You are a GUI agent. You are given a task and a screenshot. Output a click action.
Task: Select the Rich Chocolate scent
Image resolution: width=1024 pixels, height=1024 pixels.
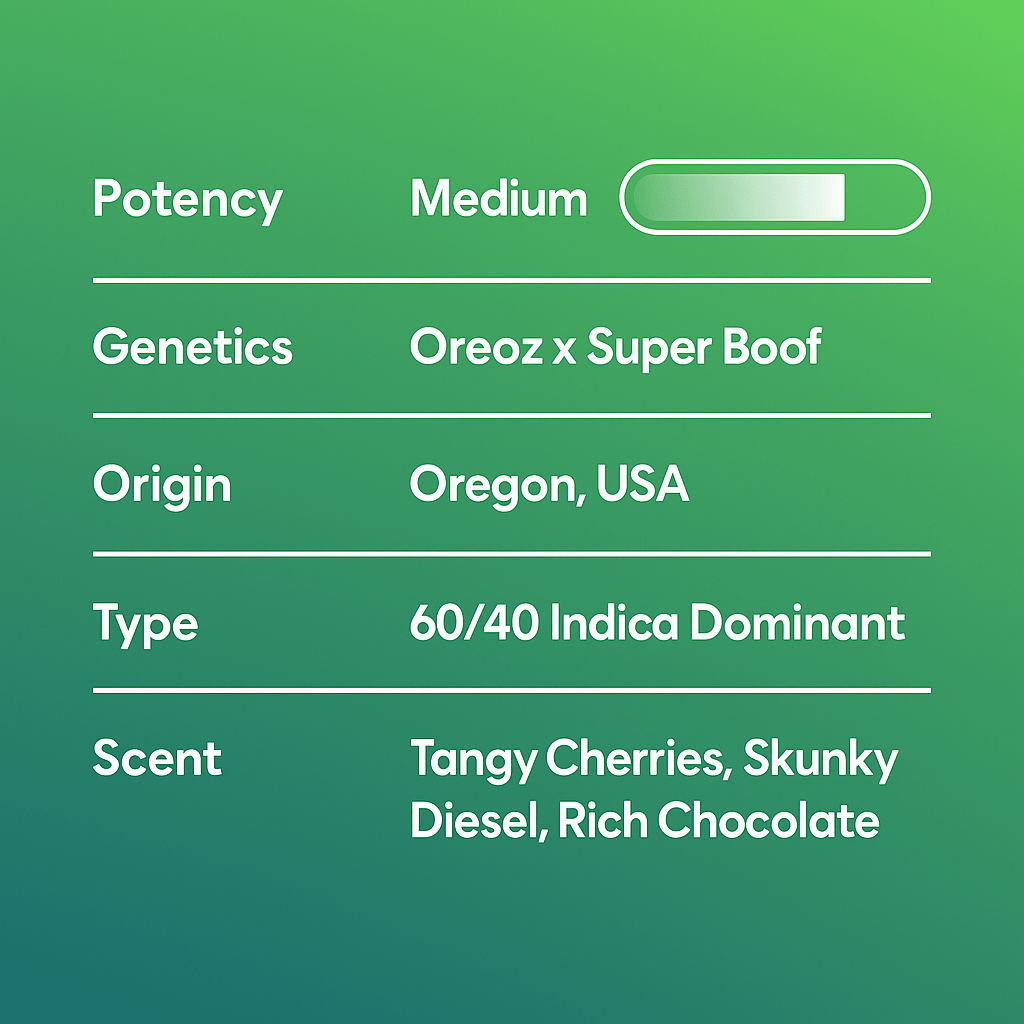point(718,821)
